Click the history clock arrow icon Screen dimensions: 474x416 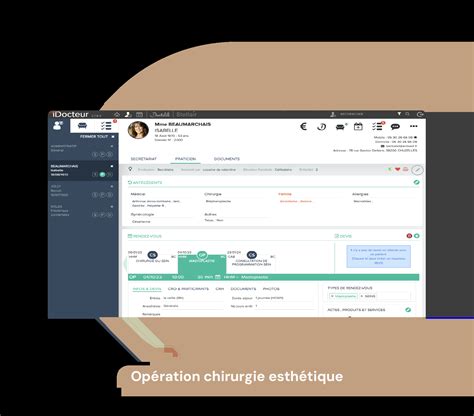[322, 127]
